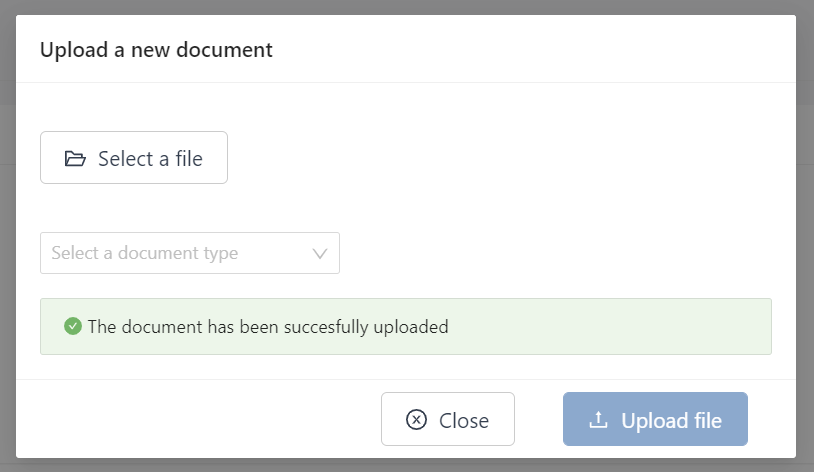Click the 'Select a document type' placeholder text

(x=145, y=253)
